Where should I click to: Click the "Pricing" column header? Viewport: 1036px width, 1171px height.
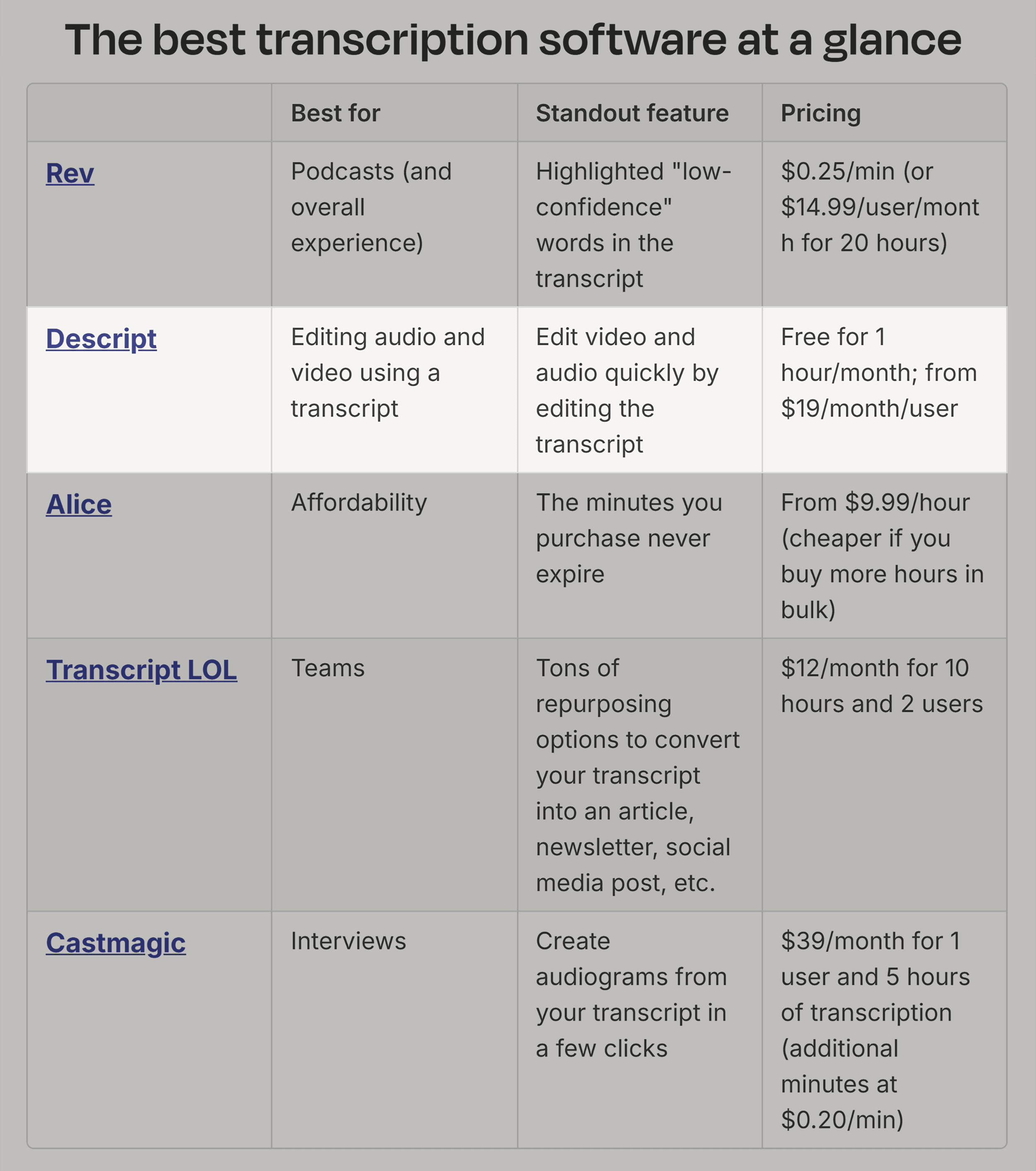[x=820, y=113]
